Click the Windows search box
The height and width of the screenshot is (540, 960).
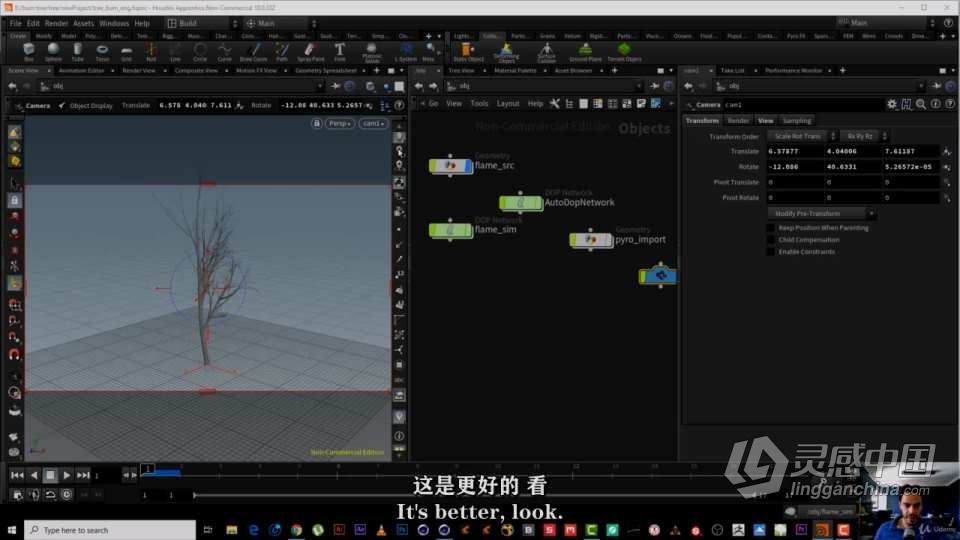pyautogui.click(x=110, y=530)
